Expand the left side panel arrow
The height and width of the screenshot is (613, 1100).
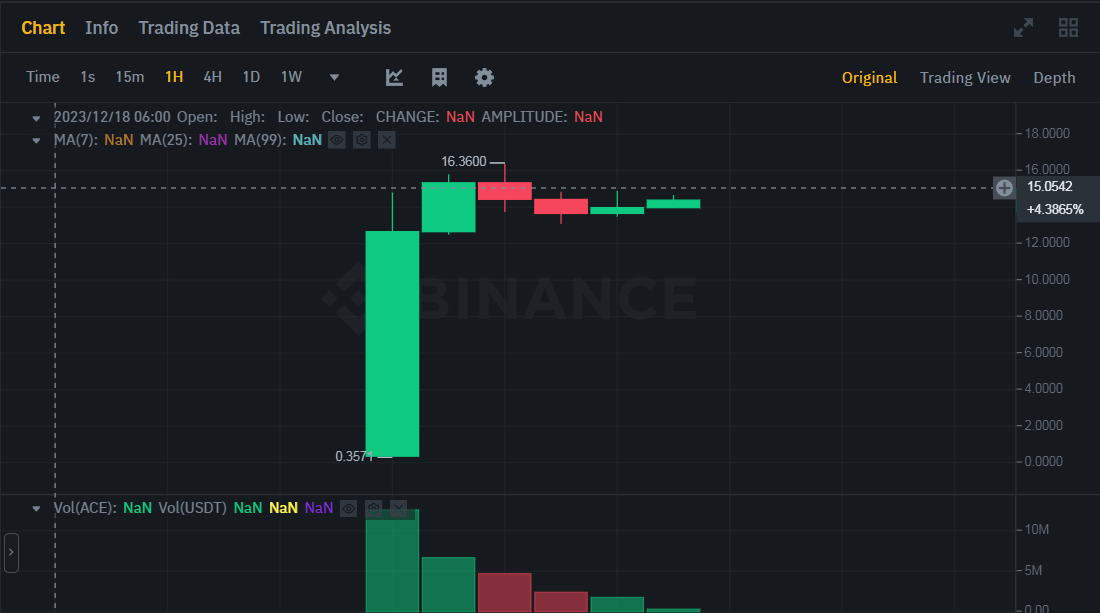(x=11, y=552)
